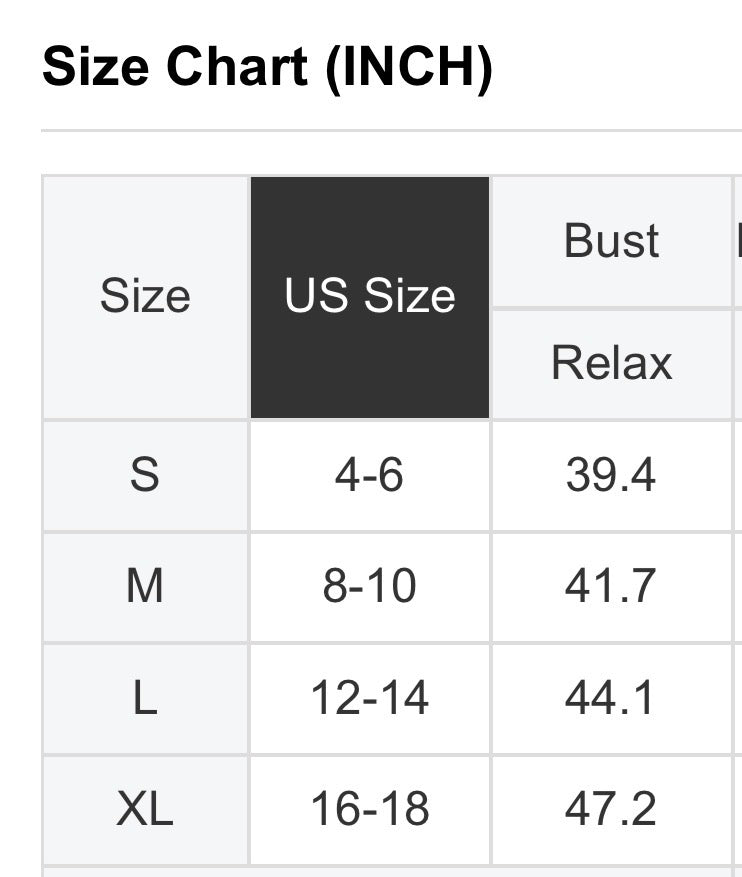Choose the S size row label
742x877 pixels.
(145, 475)
